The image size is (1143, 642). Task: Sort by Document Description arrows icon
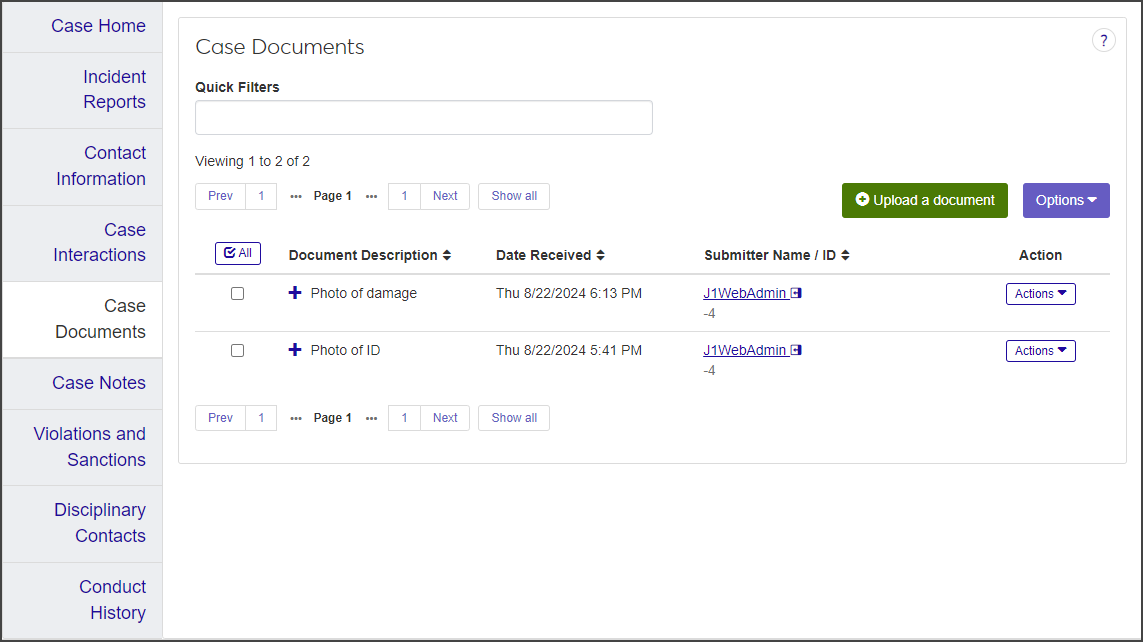point(447,256)
